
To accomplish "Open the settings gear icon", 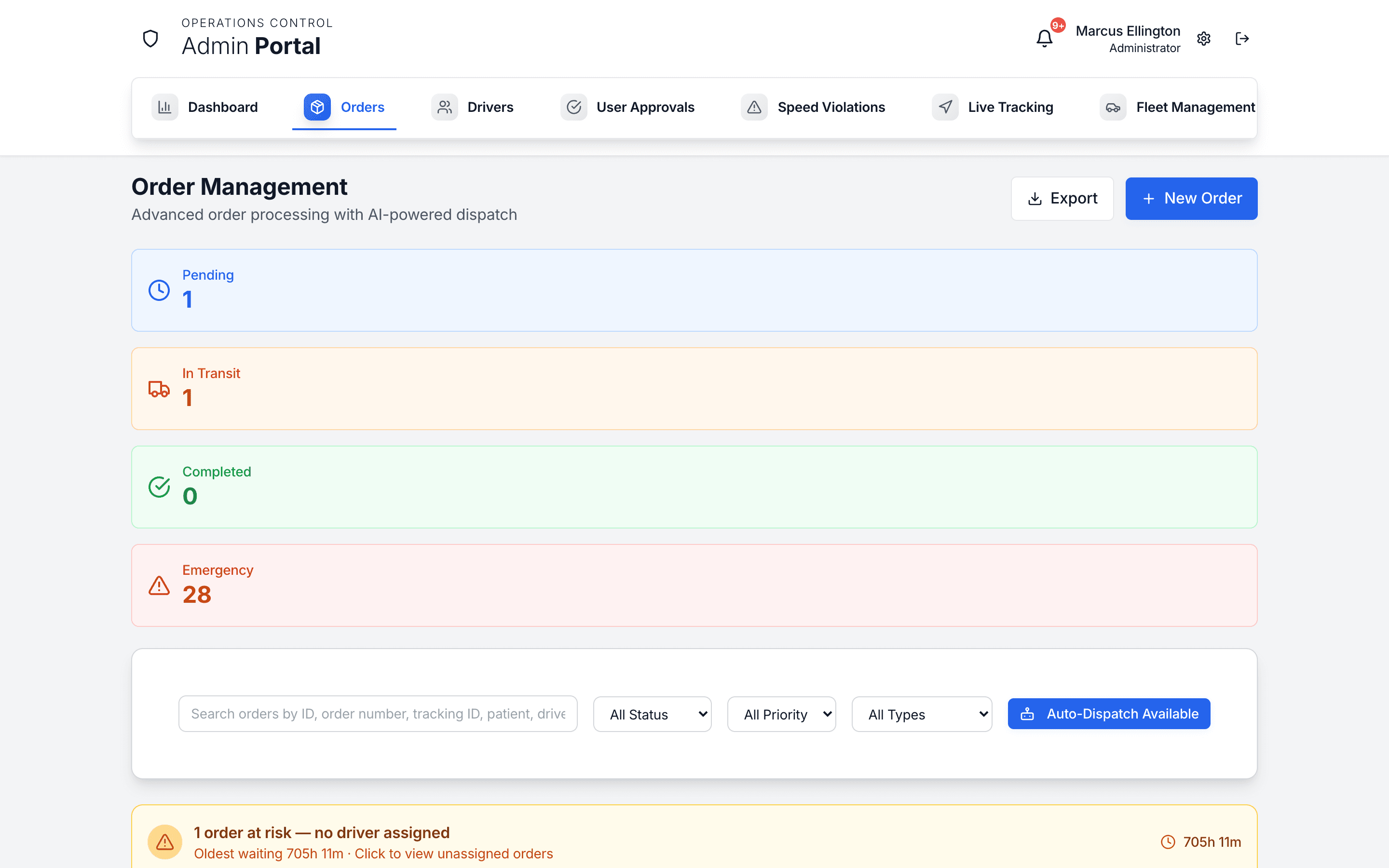I will click(1204, 38).
